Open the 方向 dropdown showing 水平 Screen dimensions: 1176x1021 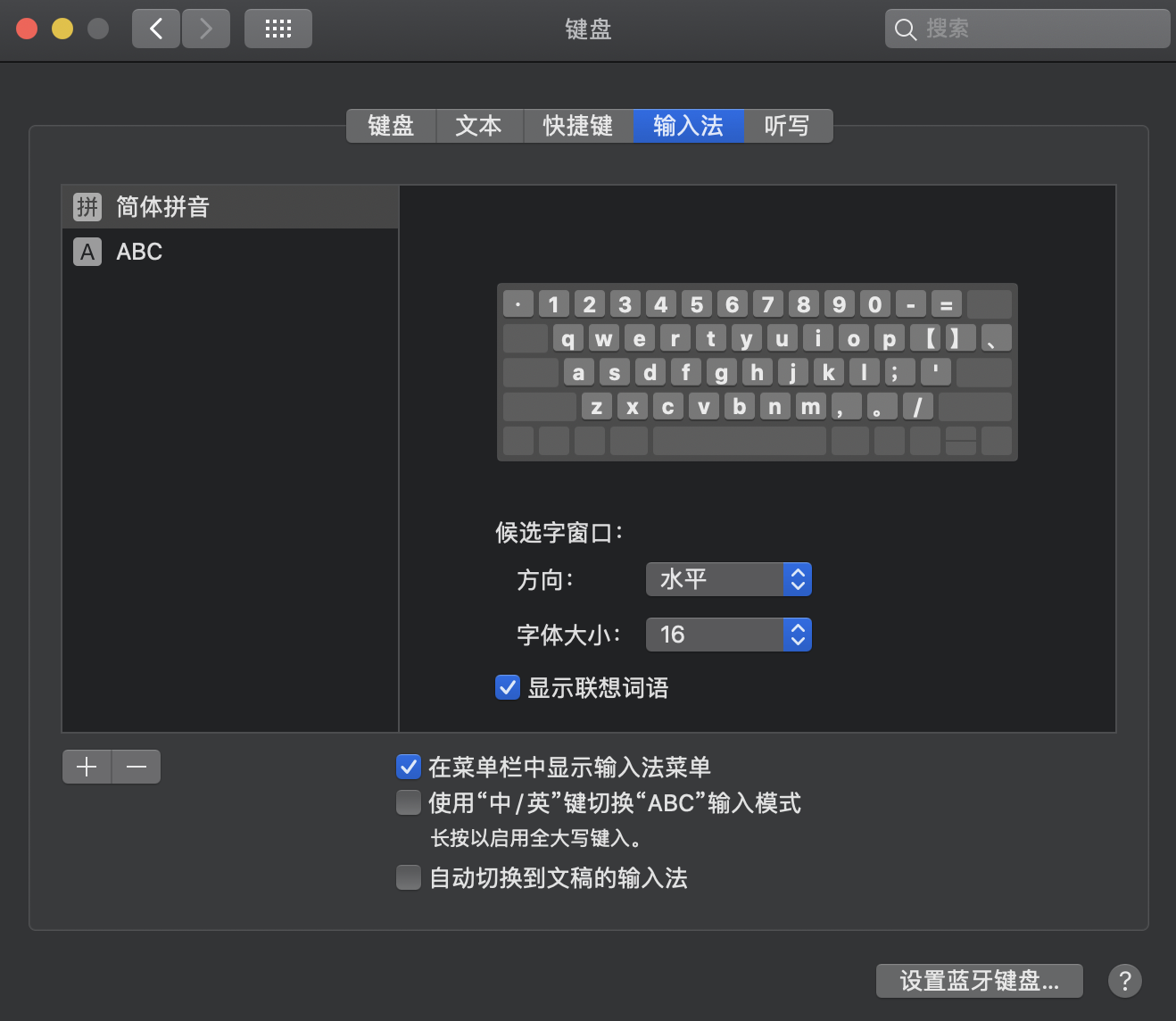point(728,579)
